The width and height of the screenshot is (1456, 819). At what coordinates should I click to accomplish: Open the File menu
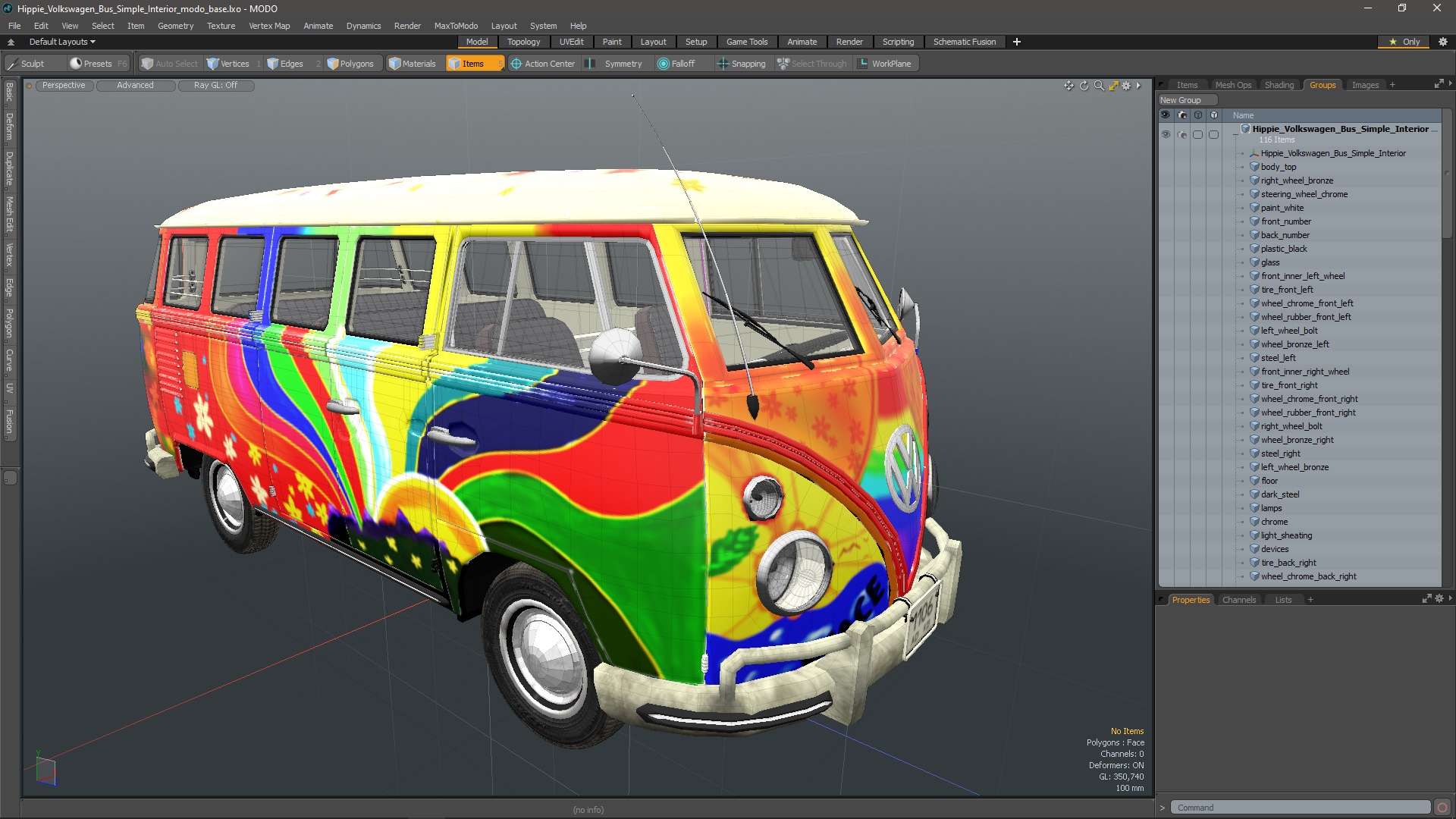pyautogui.click(x=14, y=26)
